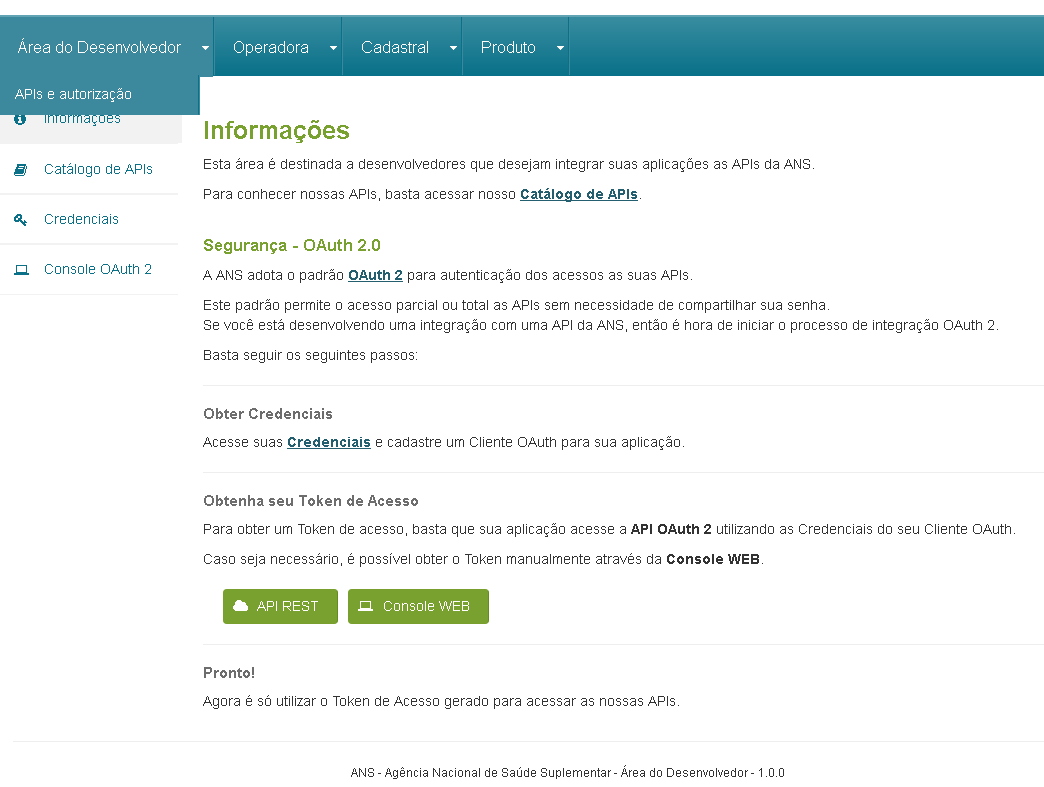The height and width of the screenshot is (787, 1044).
Task: Expand the Cadastral dropdown arrow
Action: click(x=452, y=46)
